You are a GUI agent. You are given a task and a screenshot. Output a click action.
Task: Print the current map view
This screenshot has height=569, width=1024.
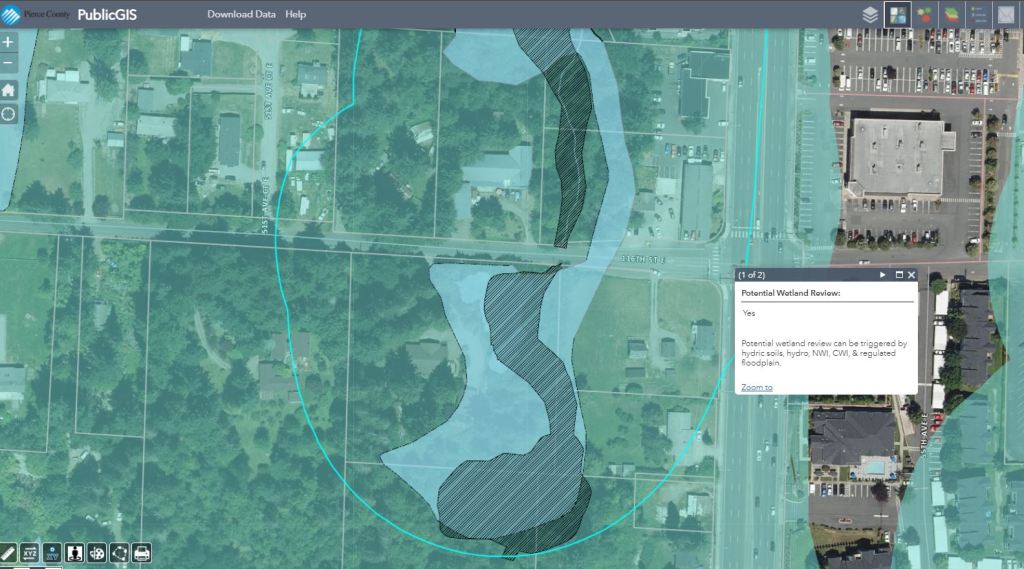click(x=142, y=552)
